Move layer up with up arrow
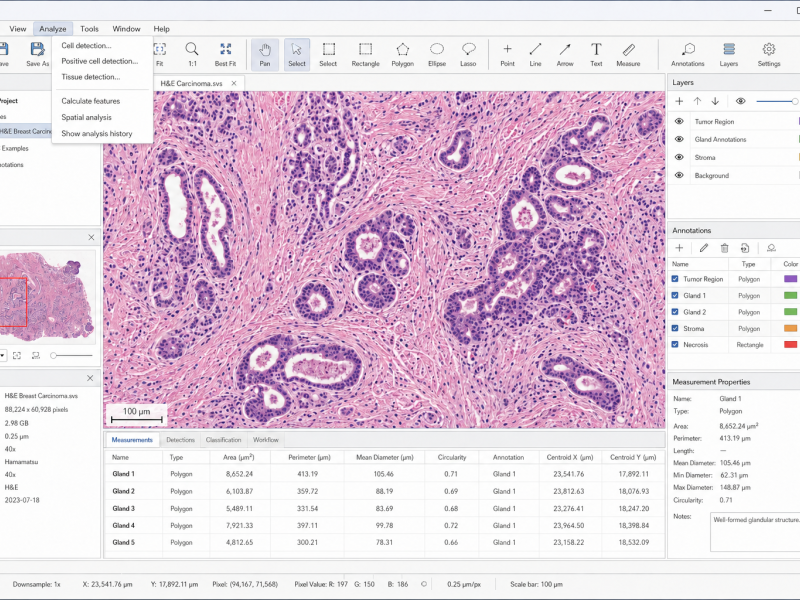Viewport: 800px width, 600px height. coord(697,101)
